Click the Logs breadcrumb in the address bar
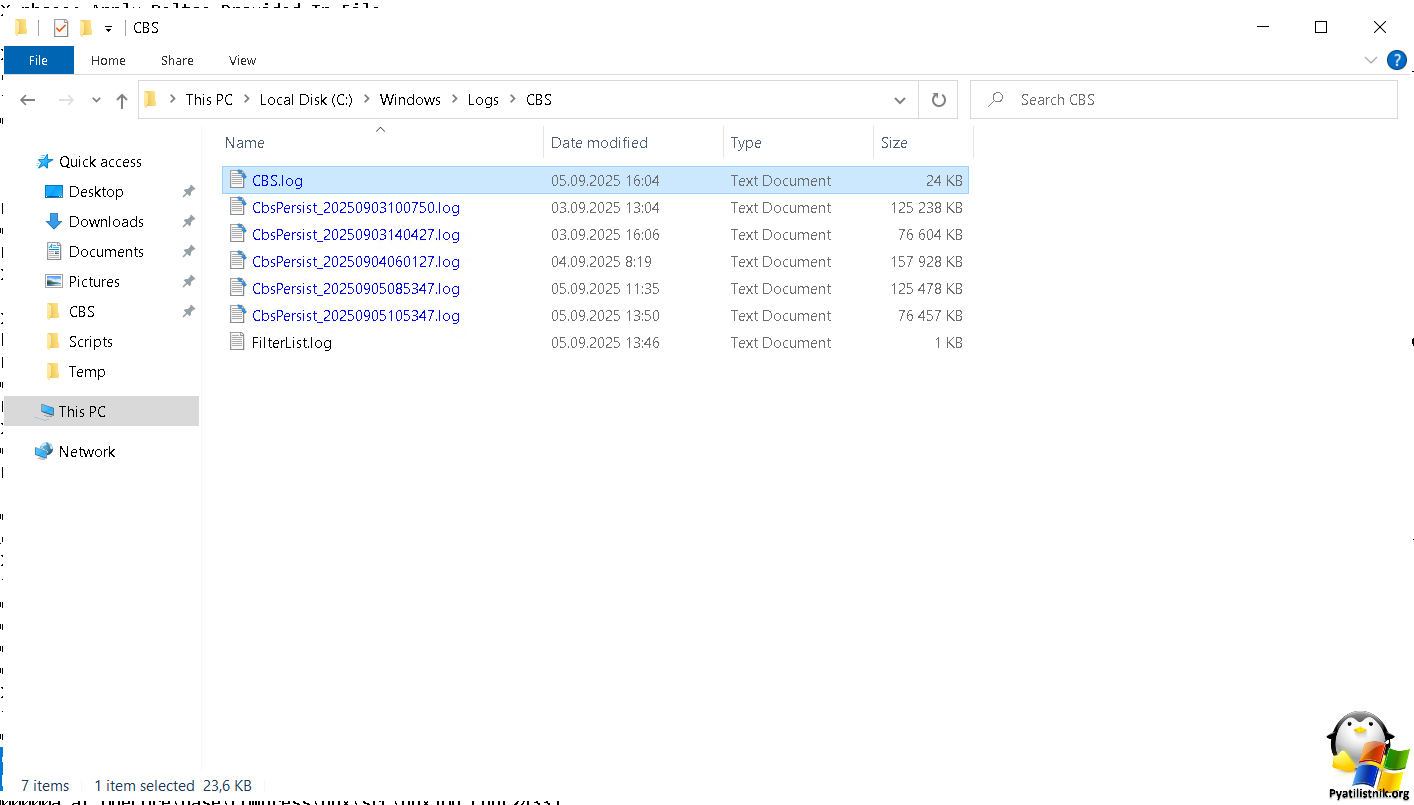 [483, 100]
